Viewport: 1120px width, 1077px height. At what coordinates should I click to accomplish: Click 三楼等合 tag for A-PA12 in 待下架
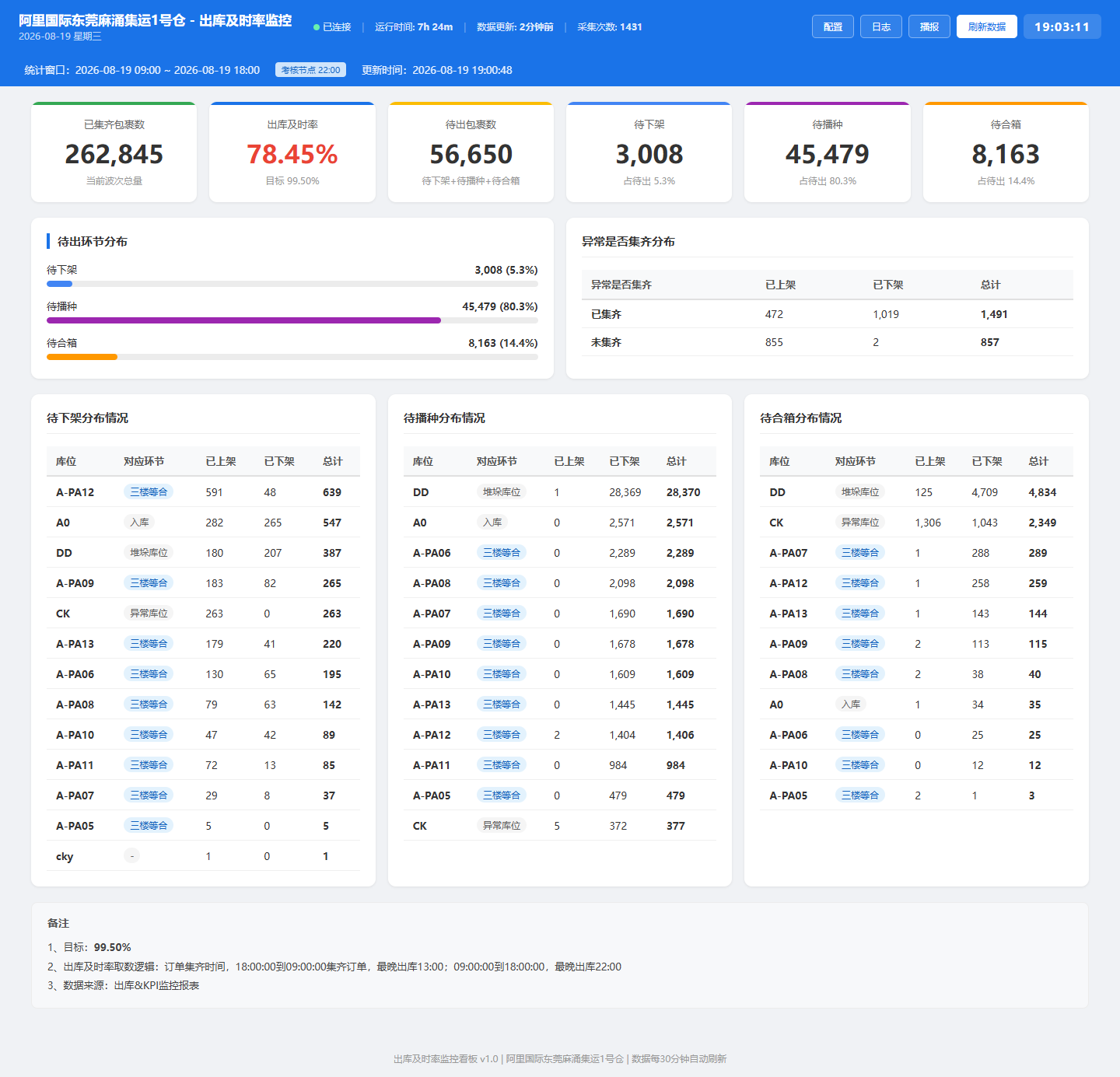[x=149, y=492]
